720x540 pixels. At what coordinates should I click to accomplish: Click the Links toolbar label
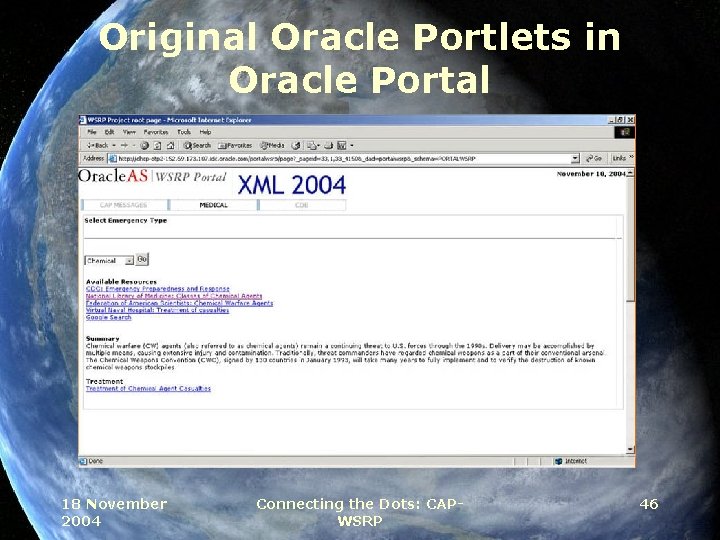(x=619, y=158)
